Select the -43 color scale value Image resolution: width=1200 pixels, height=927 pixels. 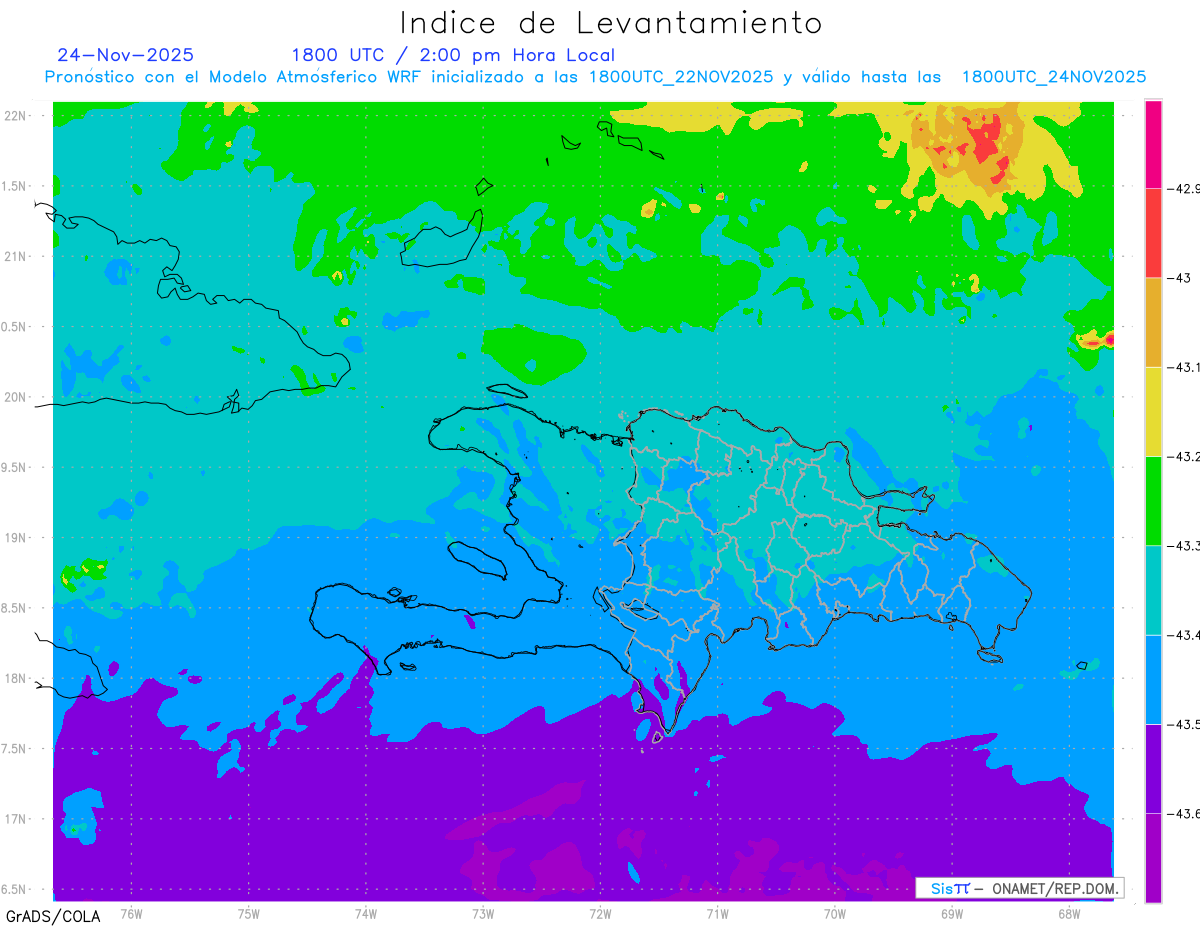[1178, 277]
